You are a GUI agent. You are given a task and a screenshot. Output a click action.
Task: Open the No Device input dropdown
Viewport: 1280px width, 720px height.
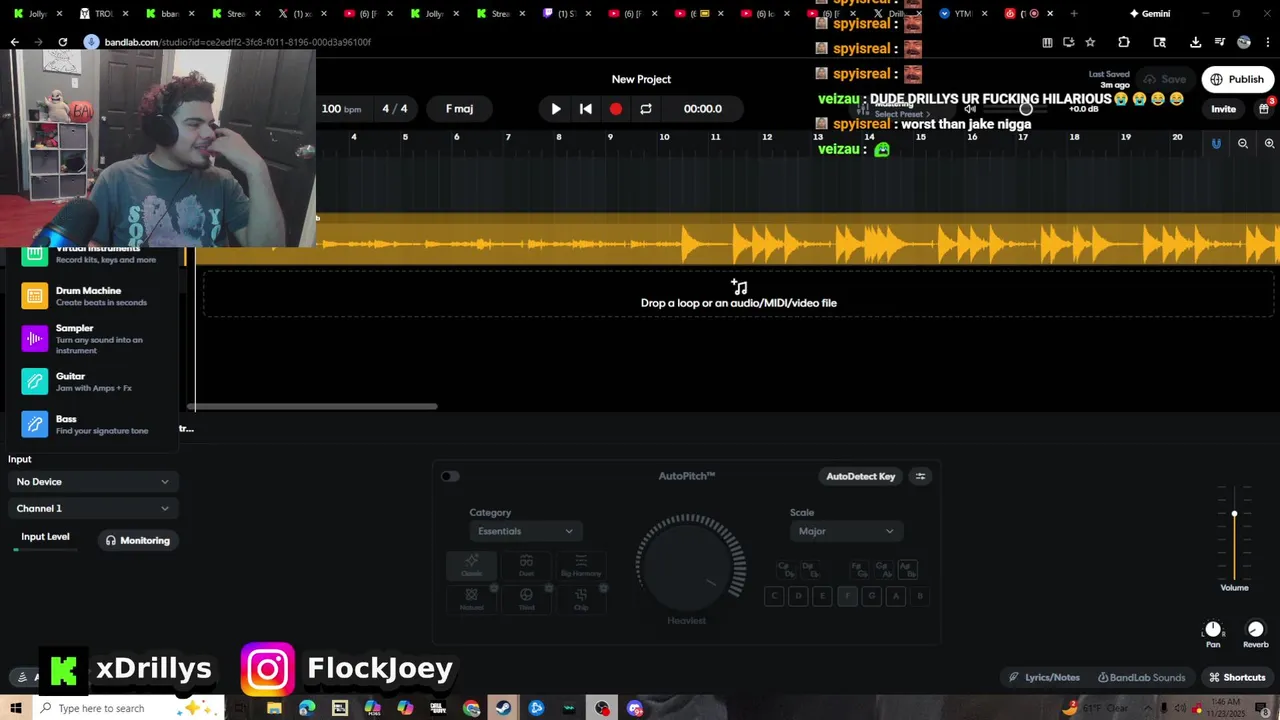(92, 482)
